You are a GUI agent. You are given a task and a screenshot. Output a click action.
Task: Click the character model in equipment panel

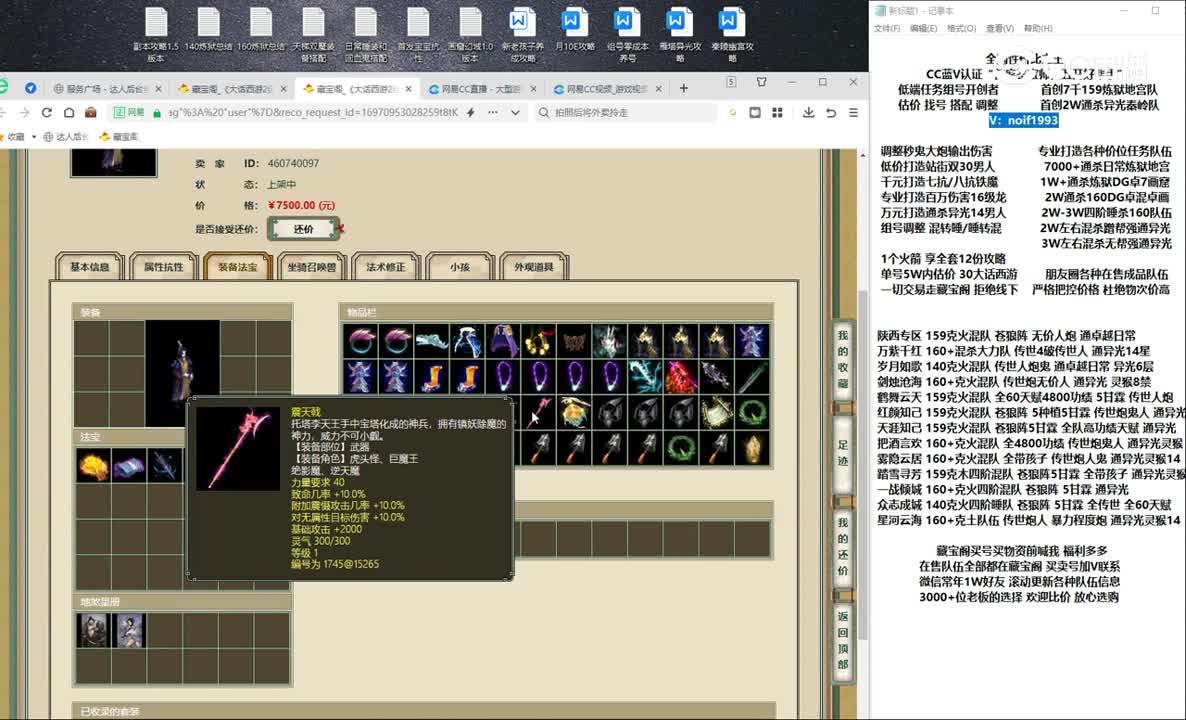point(182,374)
